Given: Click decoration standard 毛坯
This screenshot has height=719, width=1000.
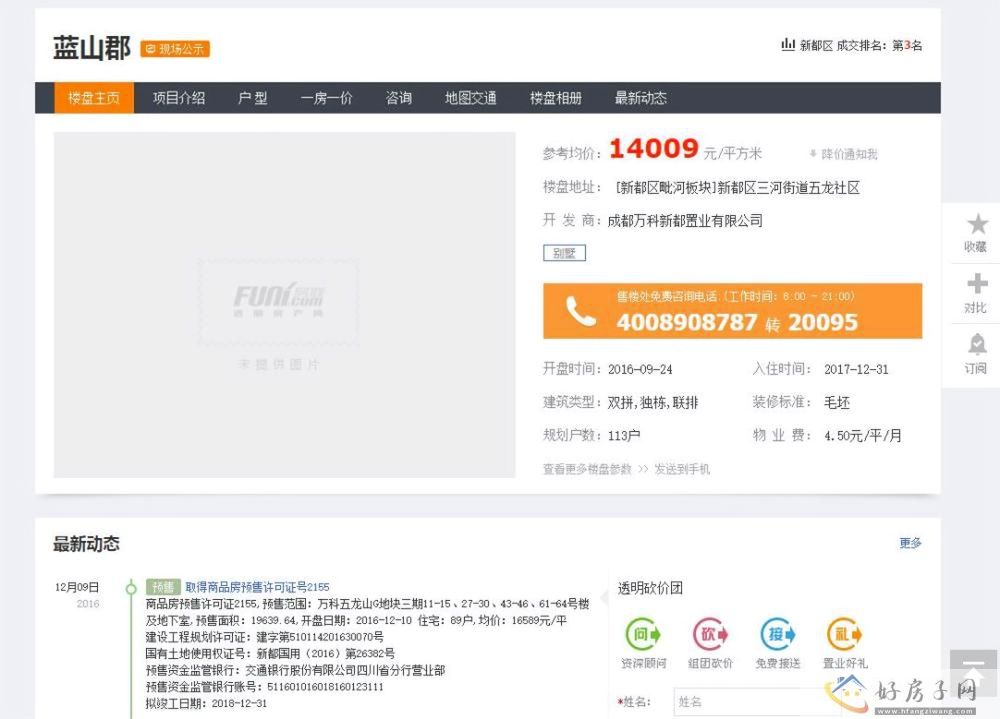Looking at the screenshot, I should point(837,403).
